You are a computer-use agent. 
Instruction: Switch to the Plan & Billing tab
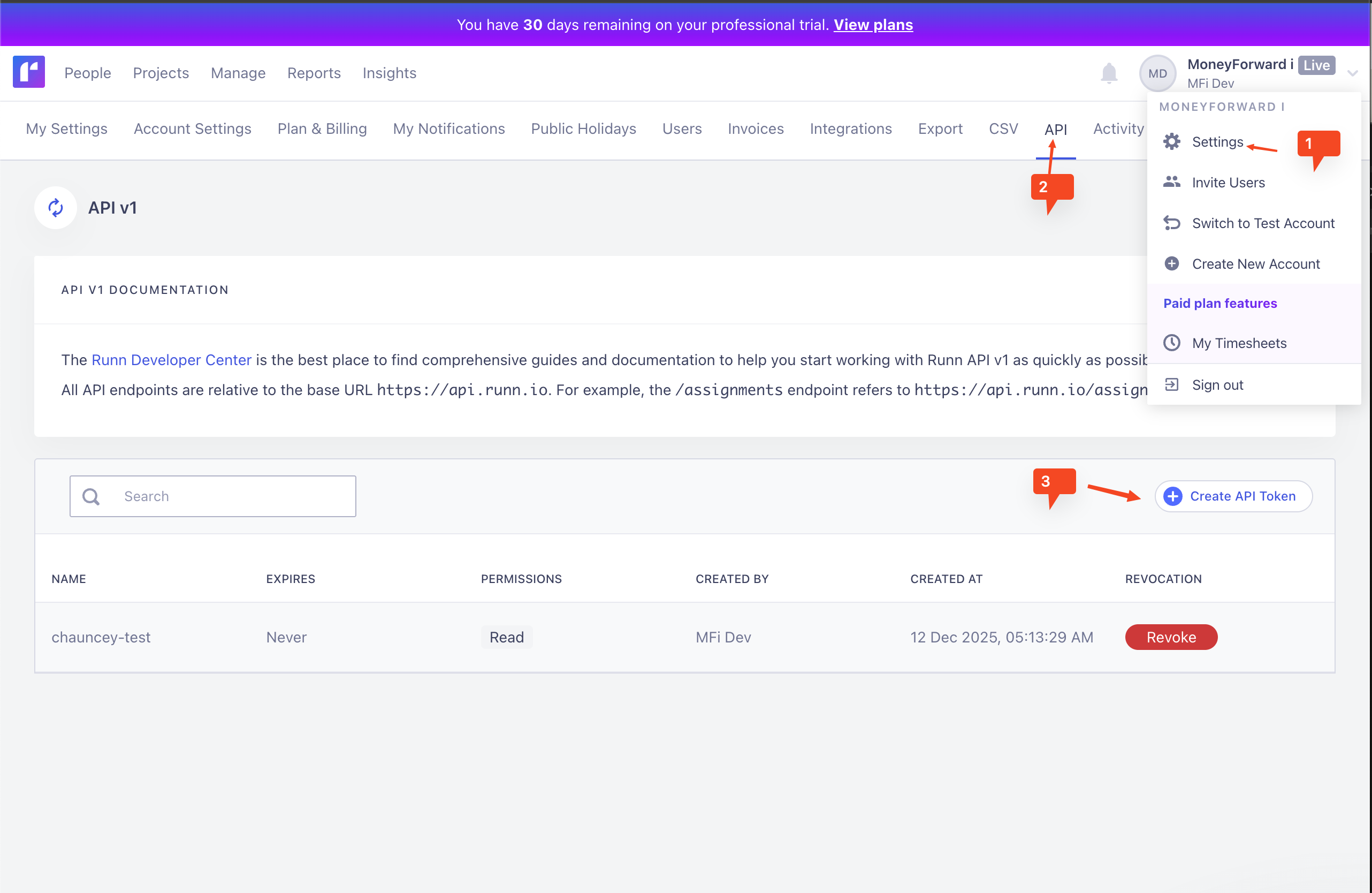(x=322, y=128)
